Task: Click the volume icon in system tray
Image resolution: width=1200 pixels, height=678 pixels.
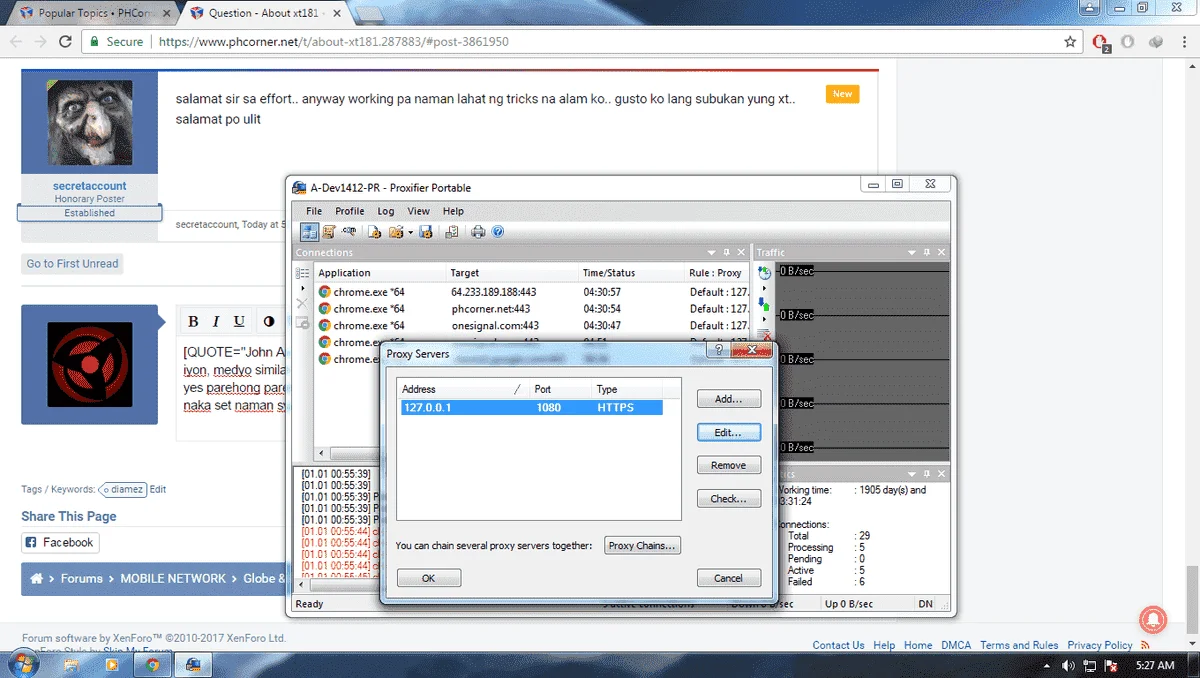Action: (x=1068, y=665)
